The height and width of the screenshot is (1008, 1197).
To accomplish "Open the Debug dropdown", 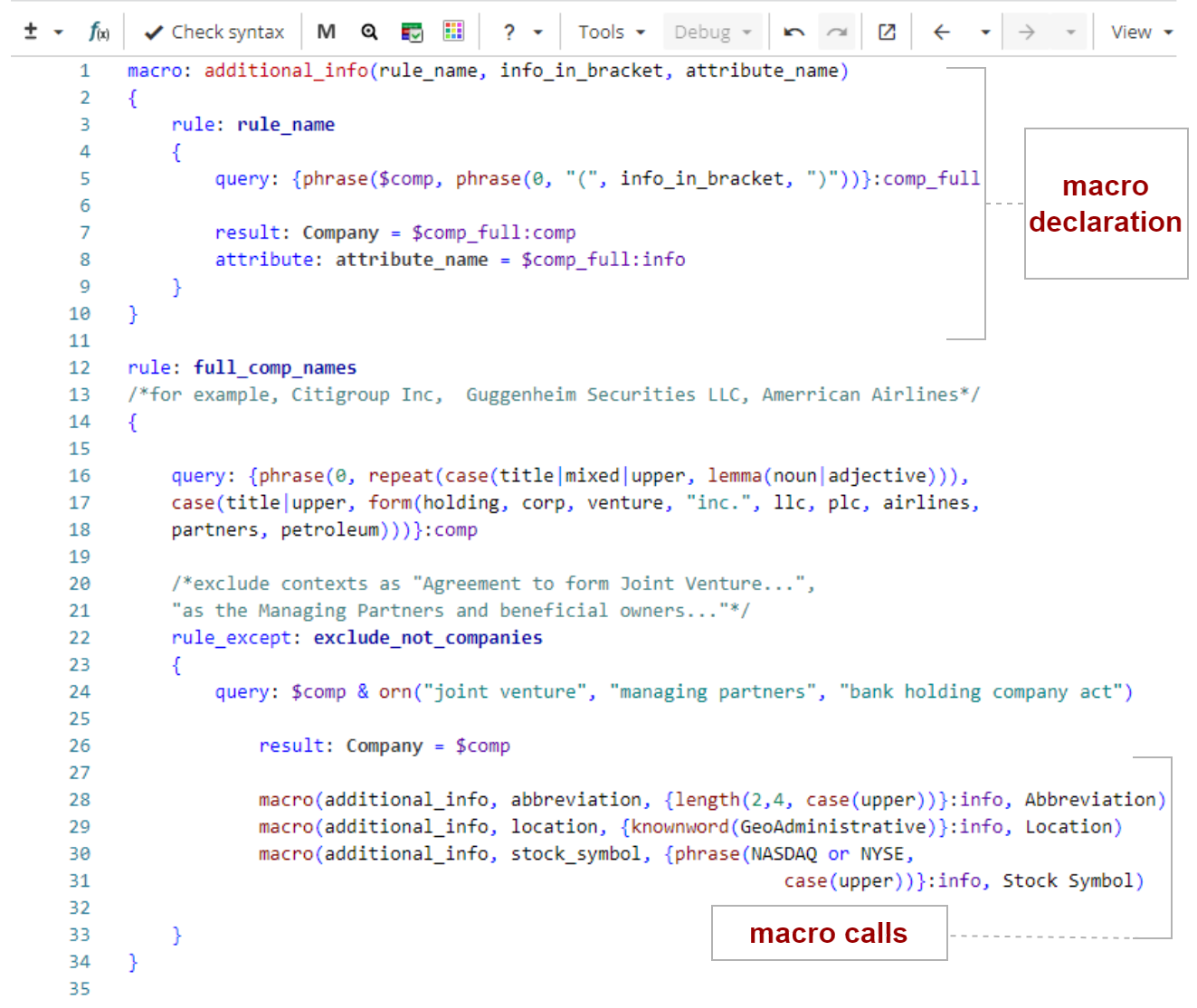I will tap(712, 30).
